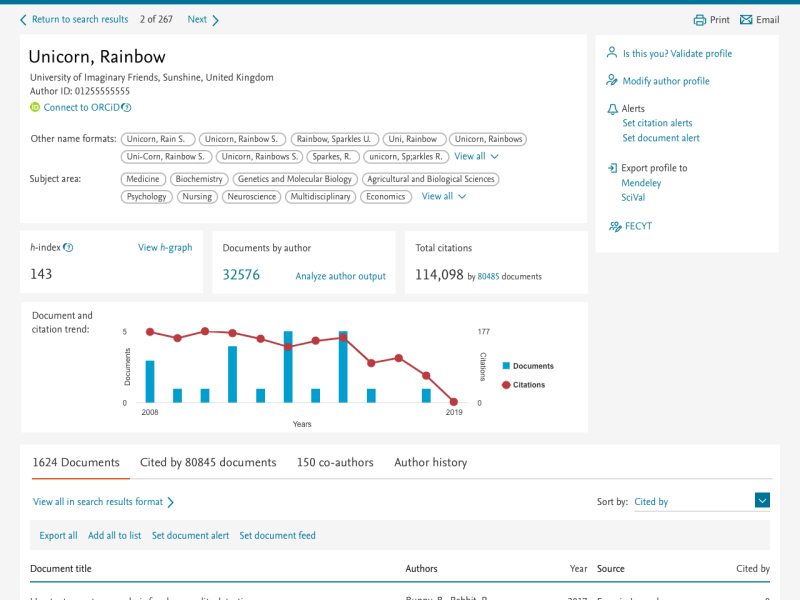Screen dimensions: 800x600
Task: Click help icon beside Connect to ORCID
Action: (x=127, y=108)
